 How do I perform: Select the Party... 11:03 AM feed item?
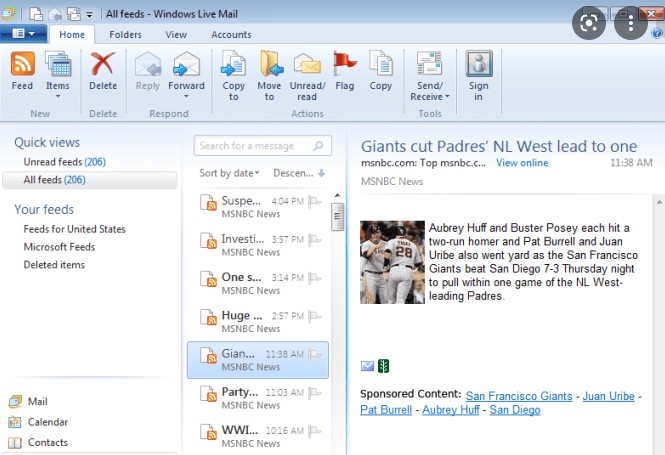tap(258, 398)
